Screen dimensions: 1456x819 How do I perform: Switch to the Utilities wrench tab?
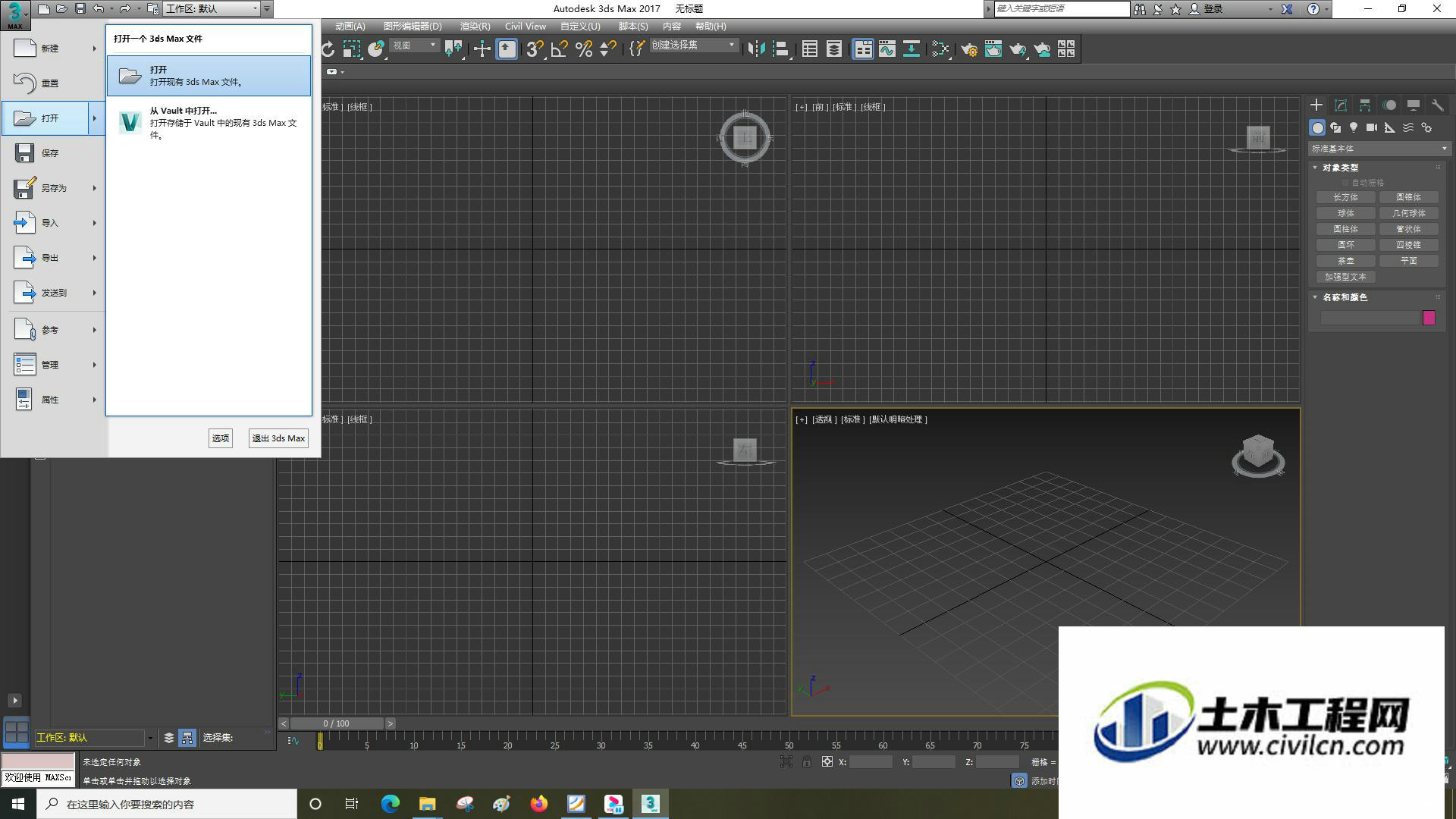tap(1437, 105)
